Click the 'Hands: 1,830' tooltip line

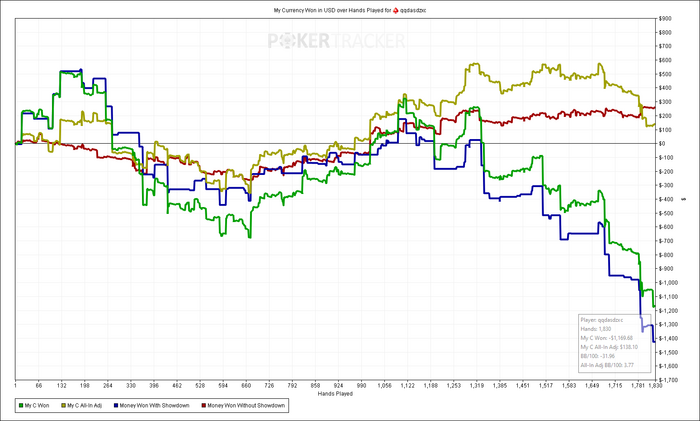(596, 329)
